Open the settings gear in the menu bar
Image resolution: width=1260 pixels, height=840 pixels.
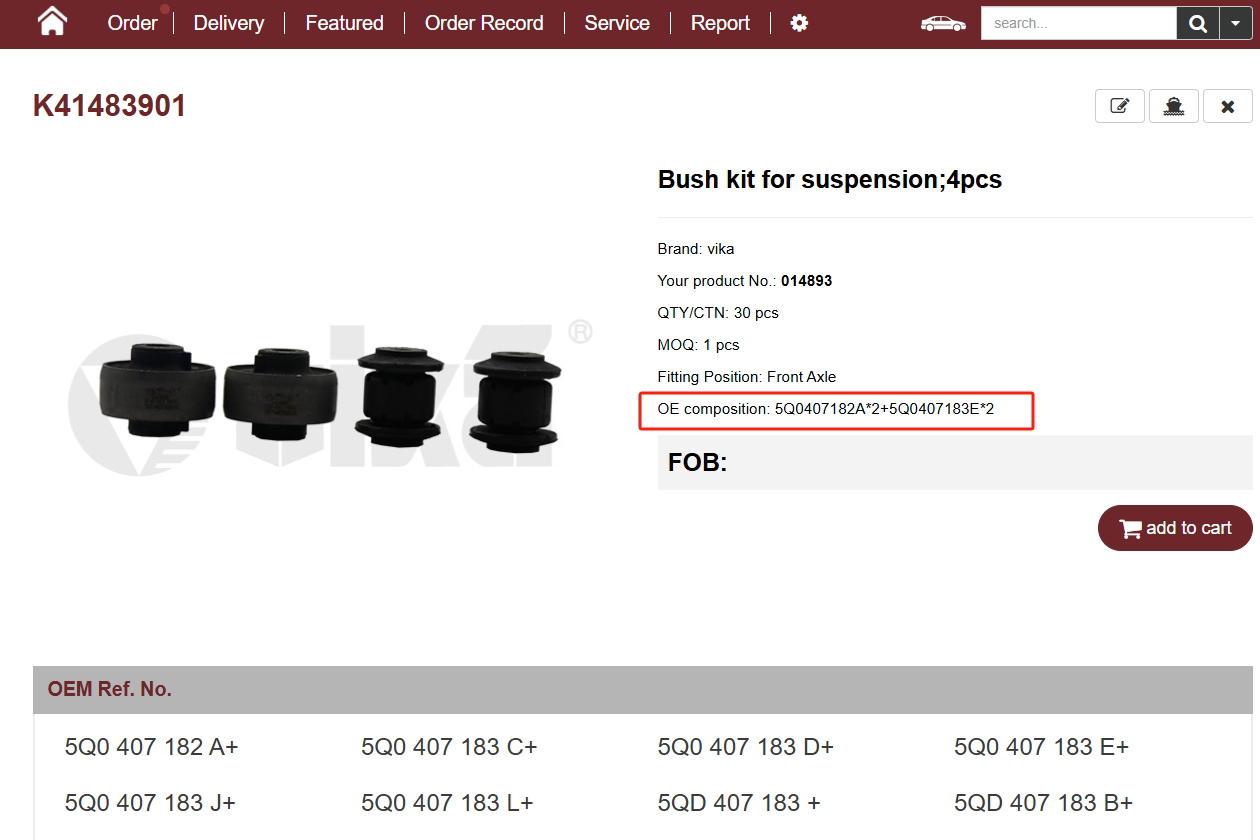click(798, 22)
